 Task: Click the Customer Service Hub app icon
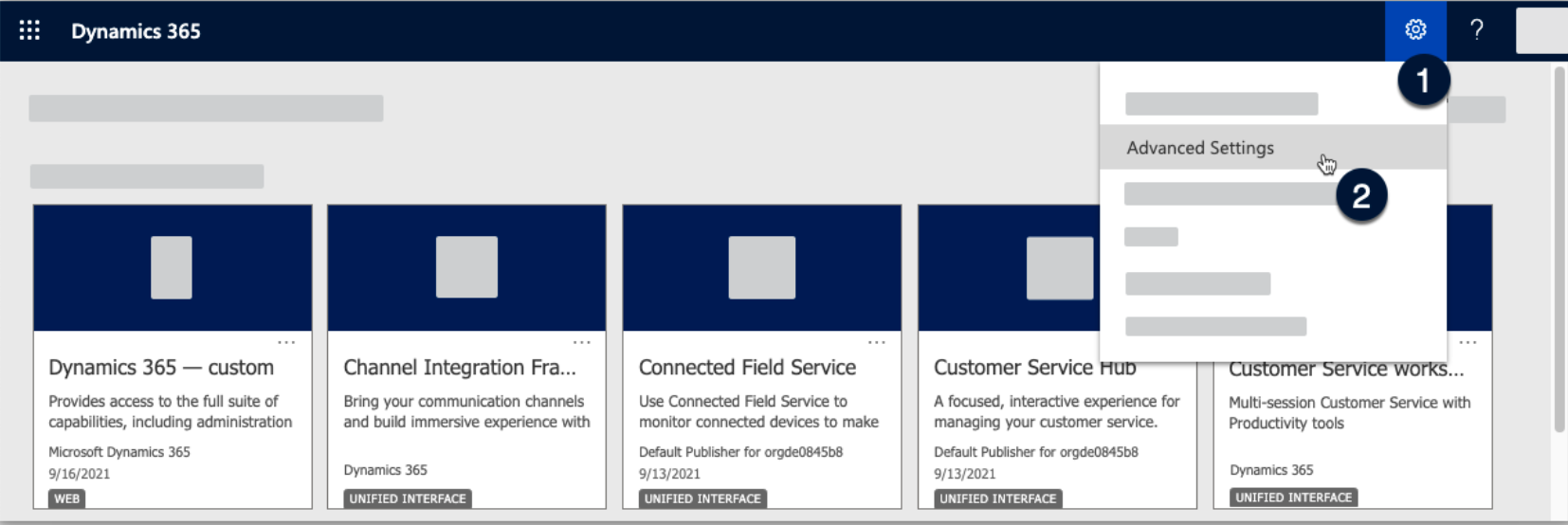tap(1060, 267)
